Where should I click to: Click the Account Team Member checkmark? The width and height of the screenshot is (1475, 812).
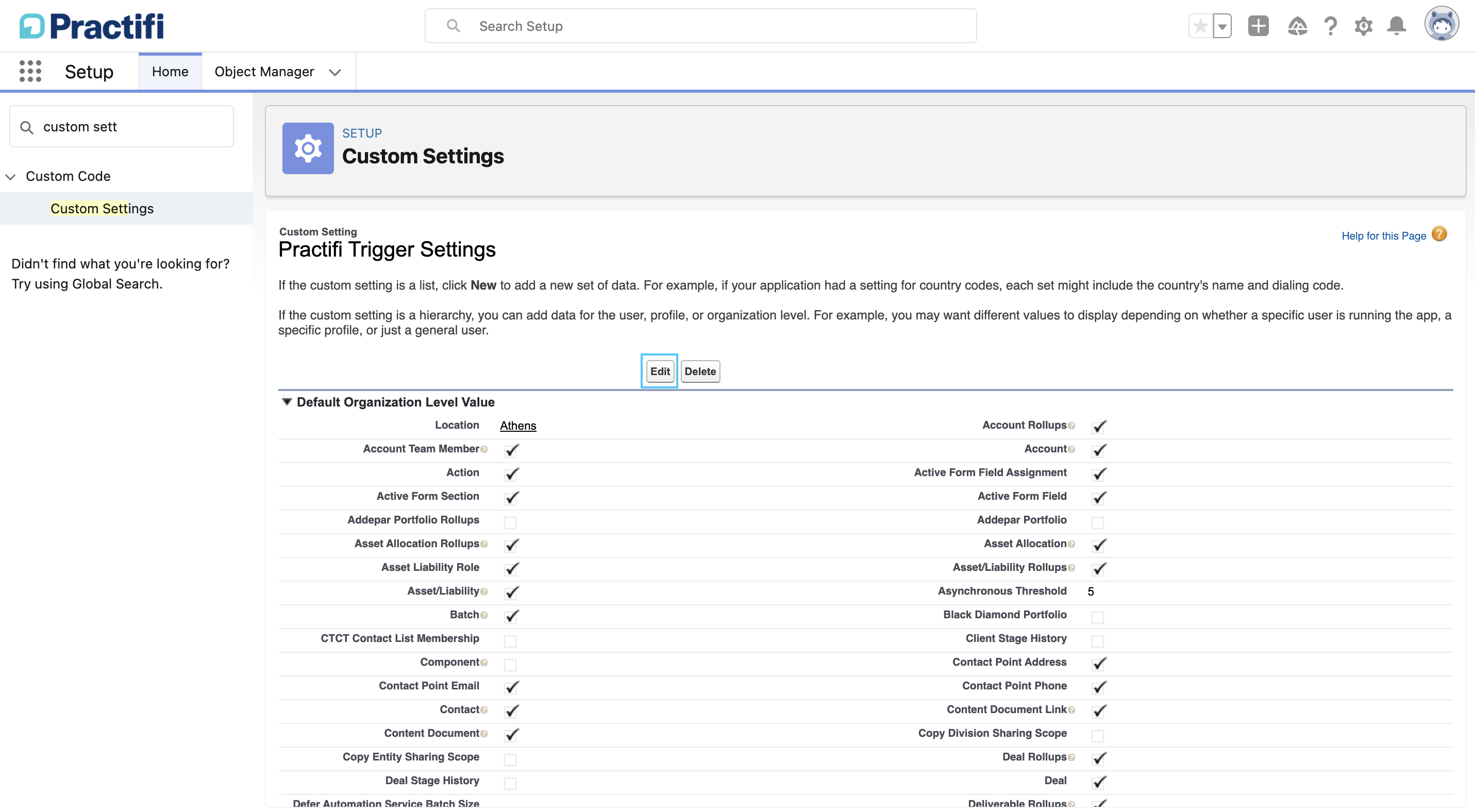(512, 450)
